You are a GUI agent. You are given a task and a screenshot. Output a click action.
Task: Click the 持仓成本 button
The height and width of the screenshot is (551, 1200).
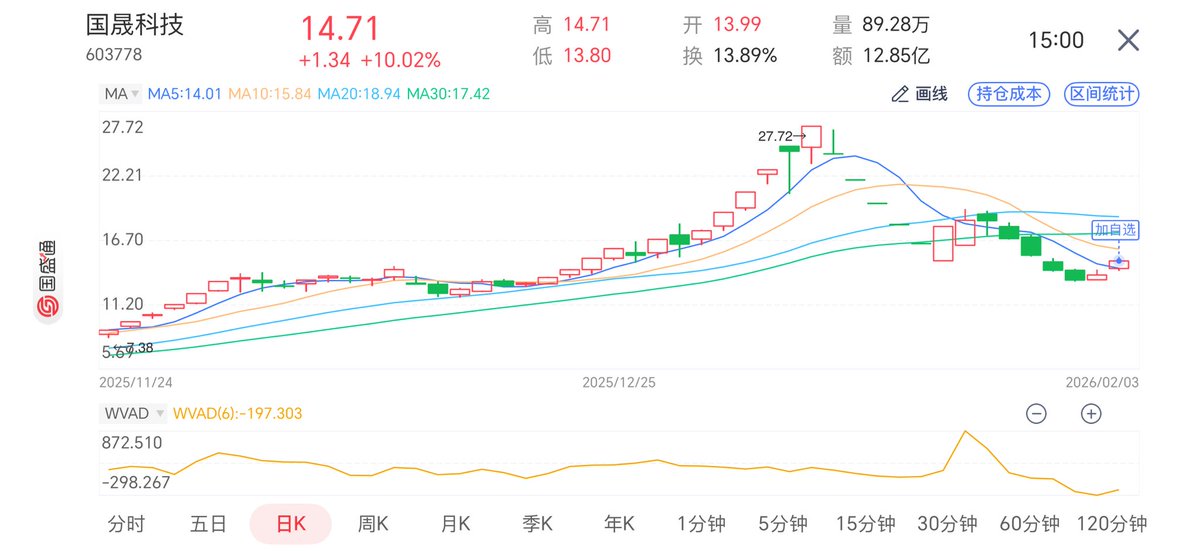click(1008, 94)
